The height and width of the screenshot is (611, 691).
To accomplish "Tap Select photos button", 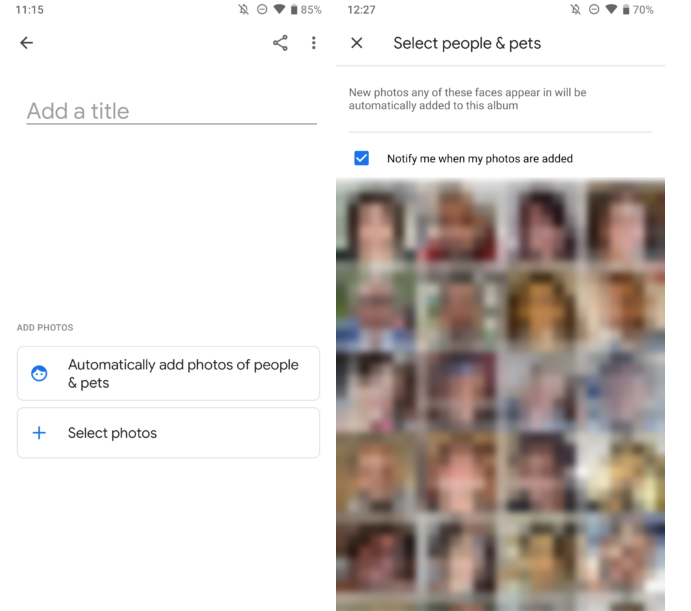I will click(x=168, y=432).
